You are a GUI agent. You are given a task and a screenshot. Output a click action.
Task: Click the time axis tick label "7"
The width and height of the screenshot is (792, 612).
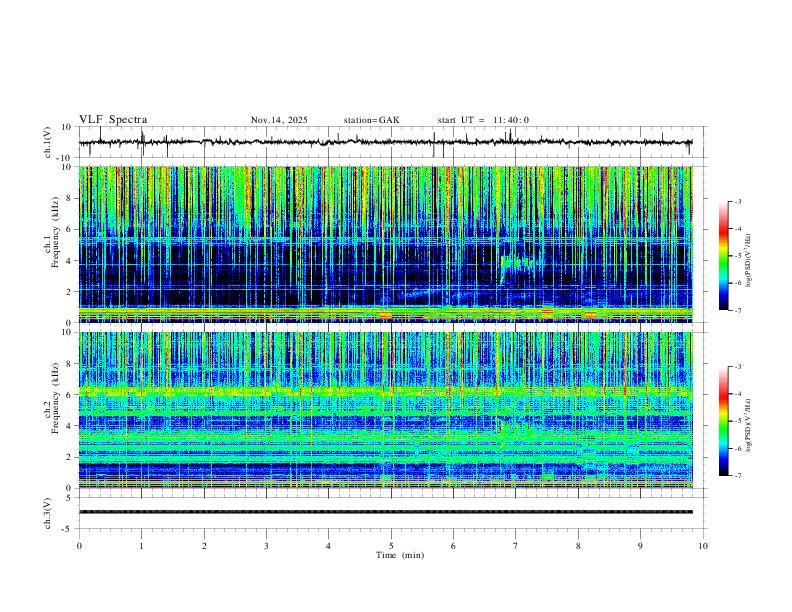tap(516, 546)
